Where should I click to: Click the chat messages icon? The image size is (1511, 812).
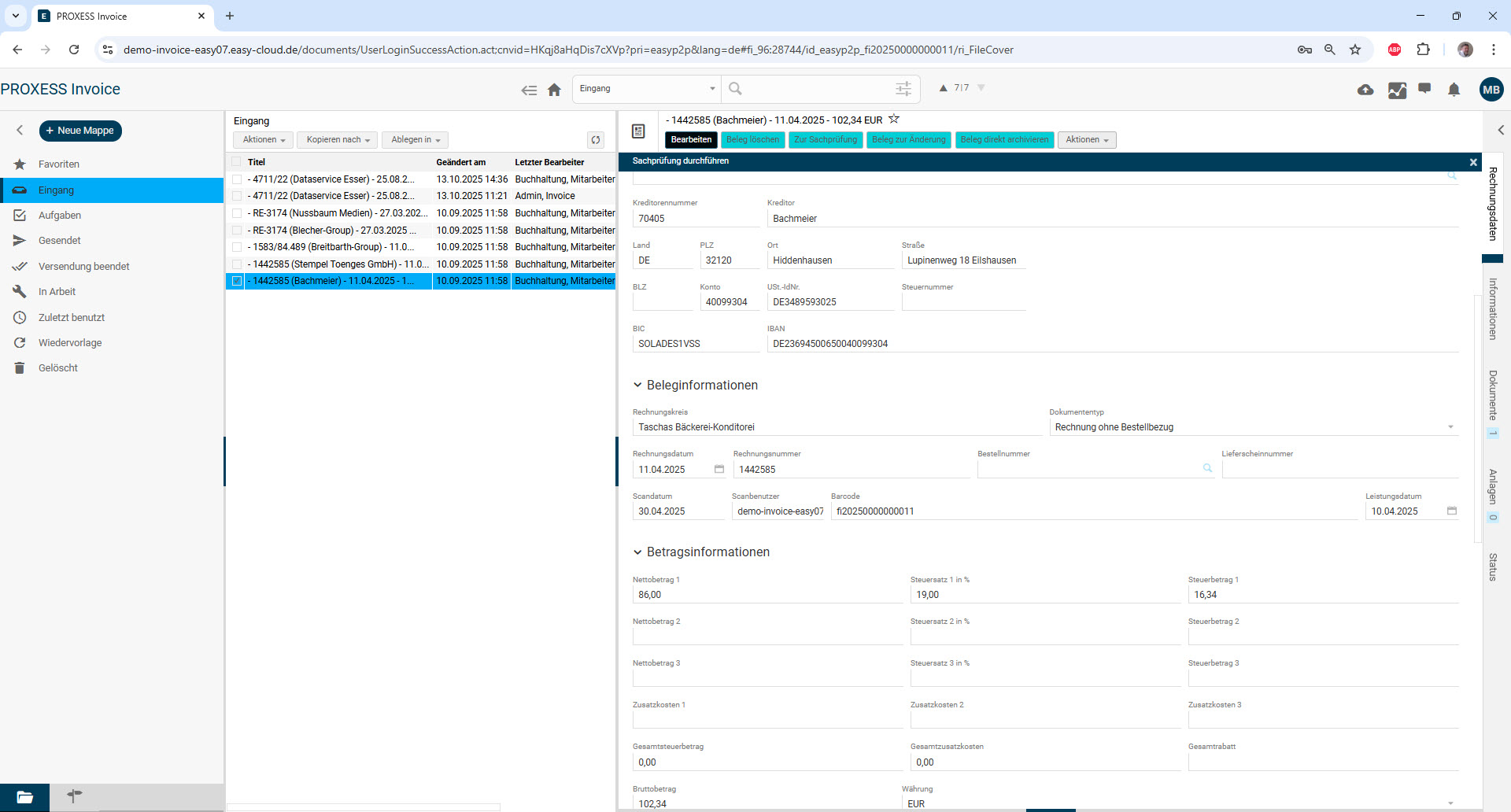click(x=1424, y=89)
